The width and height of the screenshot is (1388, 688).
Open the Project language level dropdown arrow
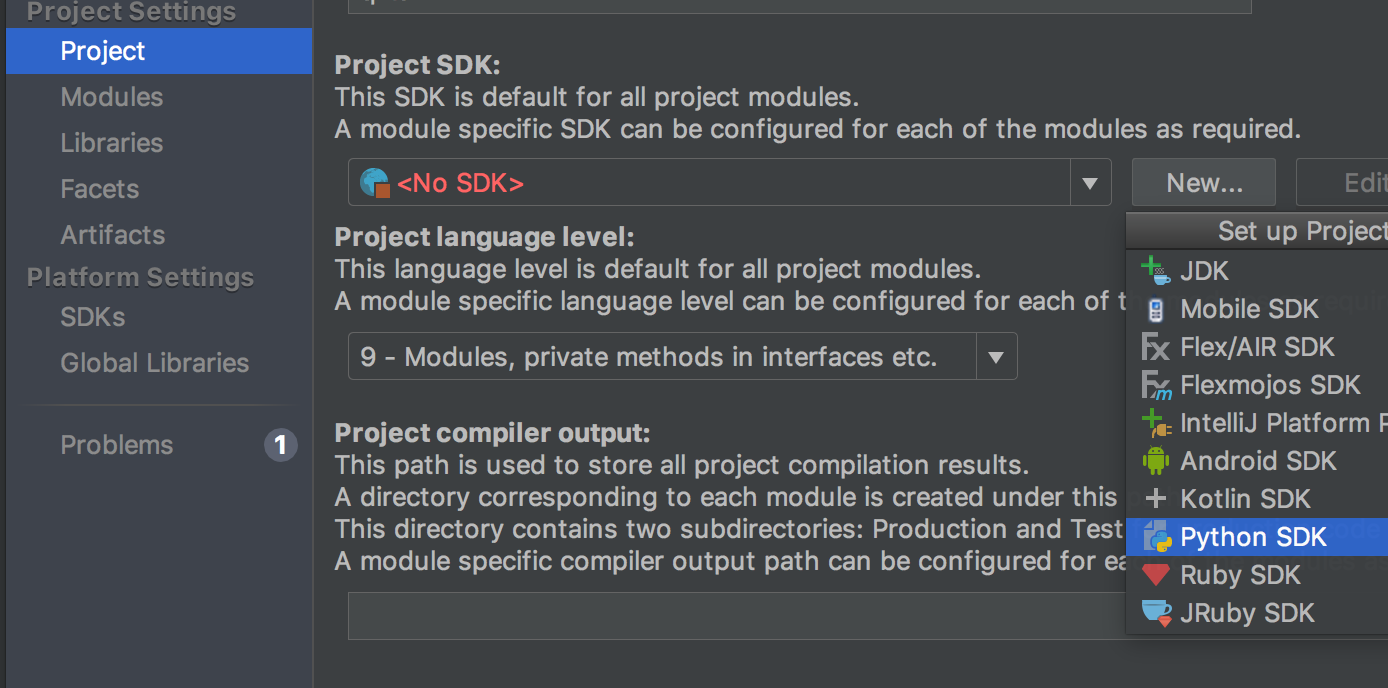tap(996, 357)
